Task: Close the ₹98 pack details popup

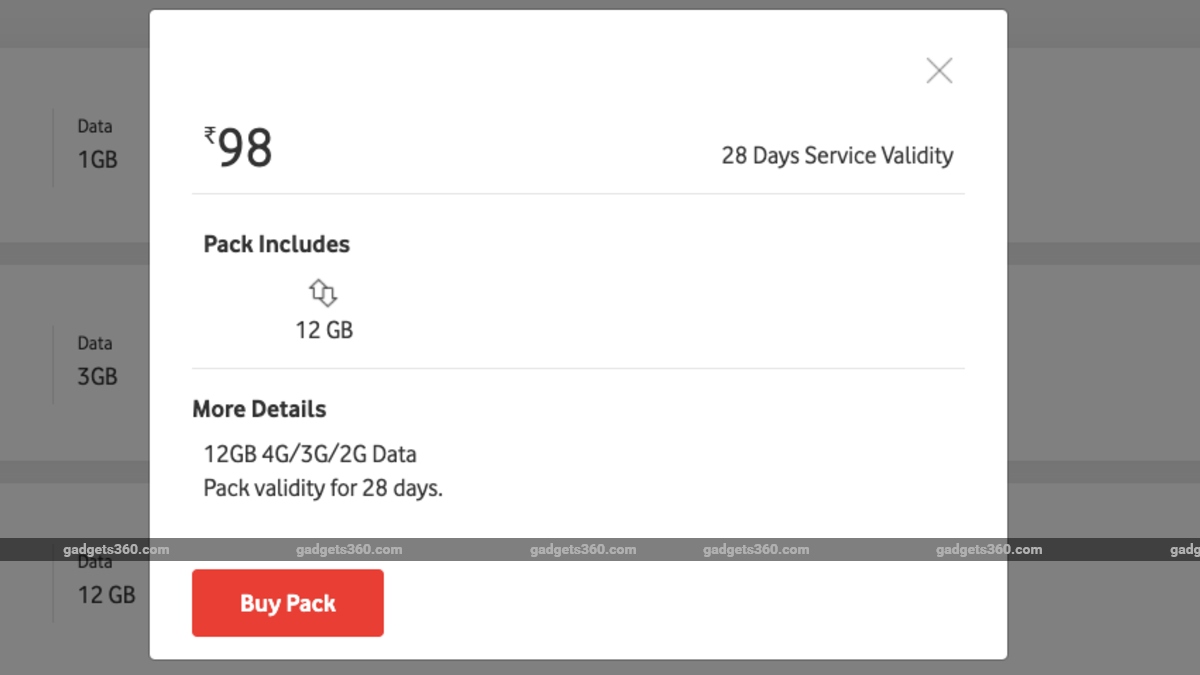Action: pos(939,71)
